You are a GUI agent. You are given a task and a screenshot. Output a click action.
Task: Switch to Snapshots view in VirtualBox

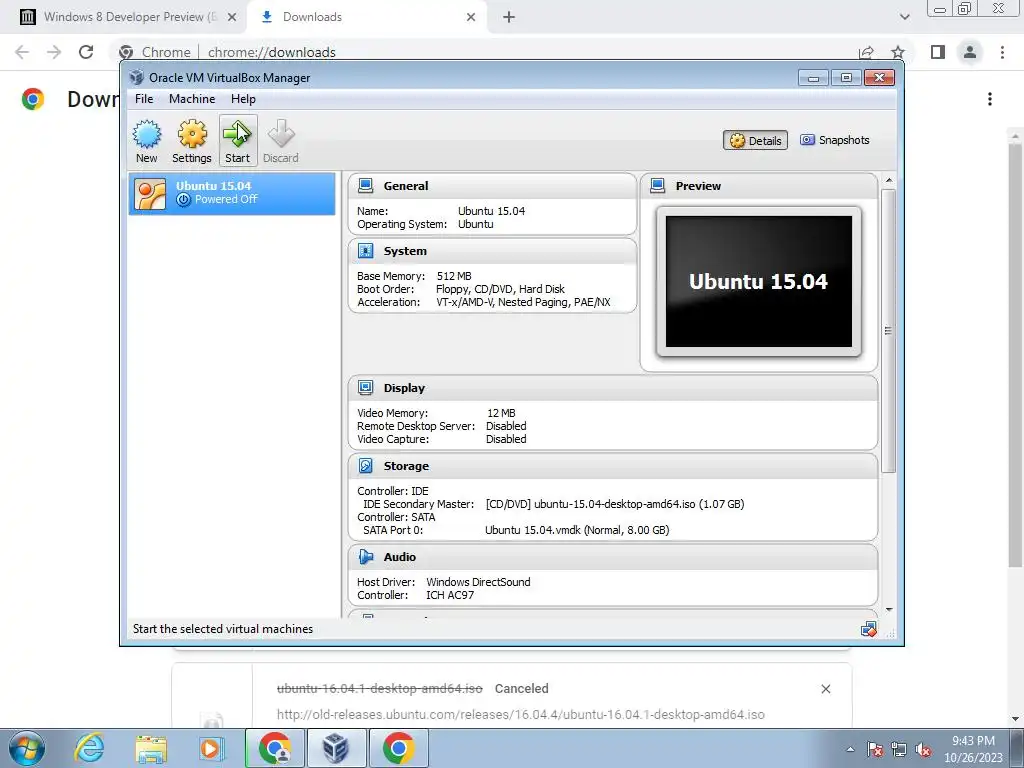(x=835, y=140)
